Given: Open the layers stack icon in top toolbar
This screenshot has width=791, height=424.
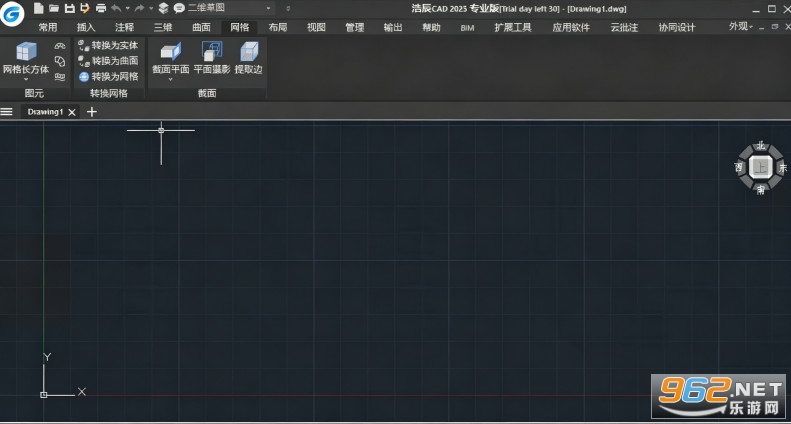Looking at the screenshot, I should click(163, 8).
